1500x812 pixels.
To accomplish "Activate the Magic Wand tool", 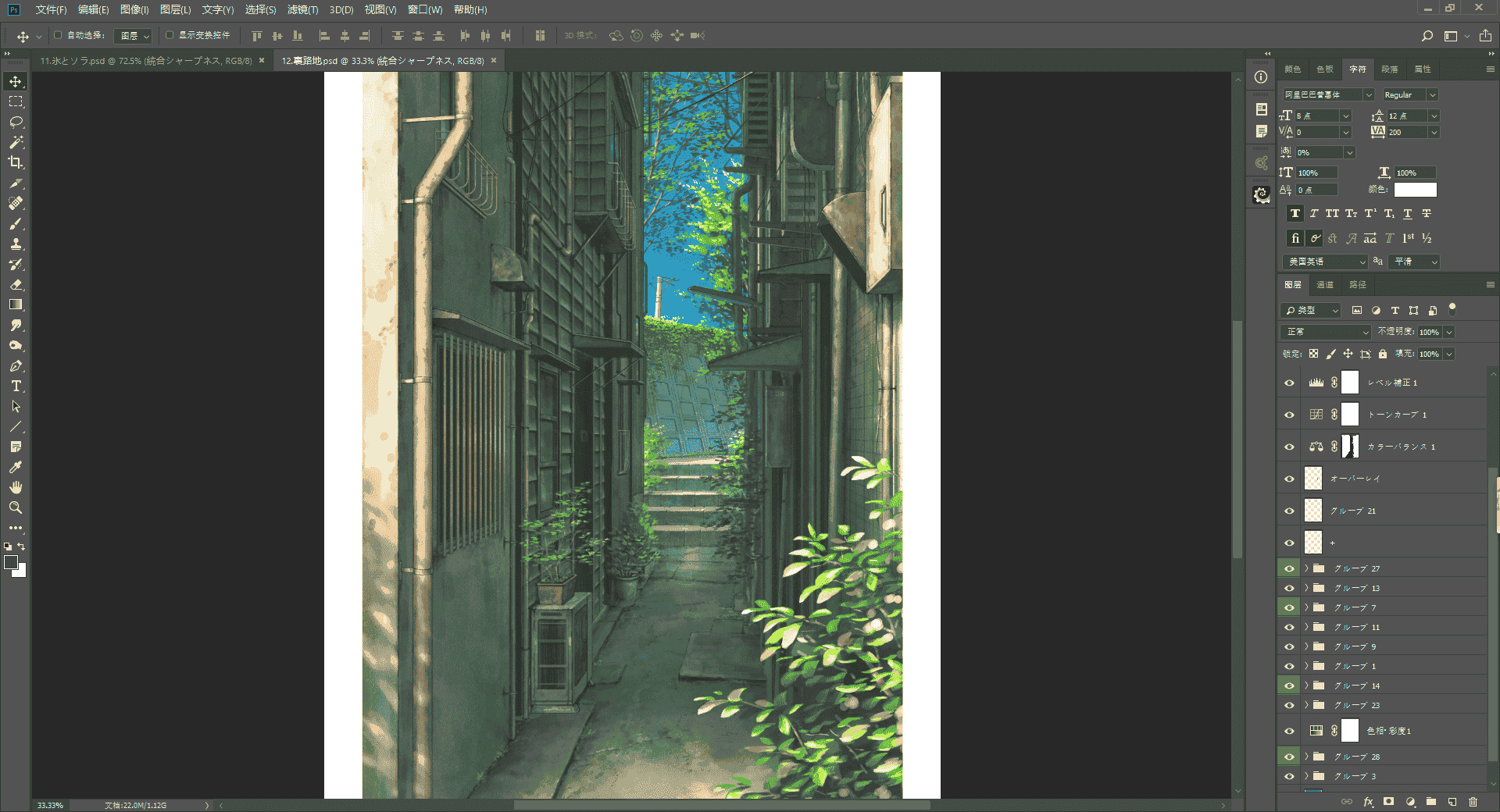I will point(16,142).
